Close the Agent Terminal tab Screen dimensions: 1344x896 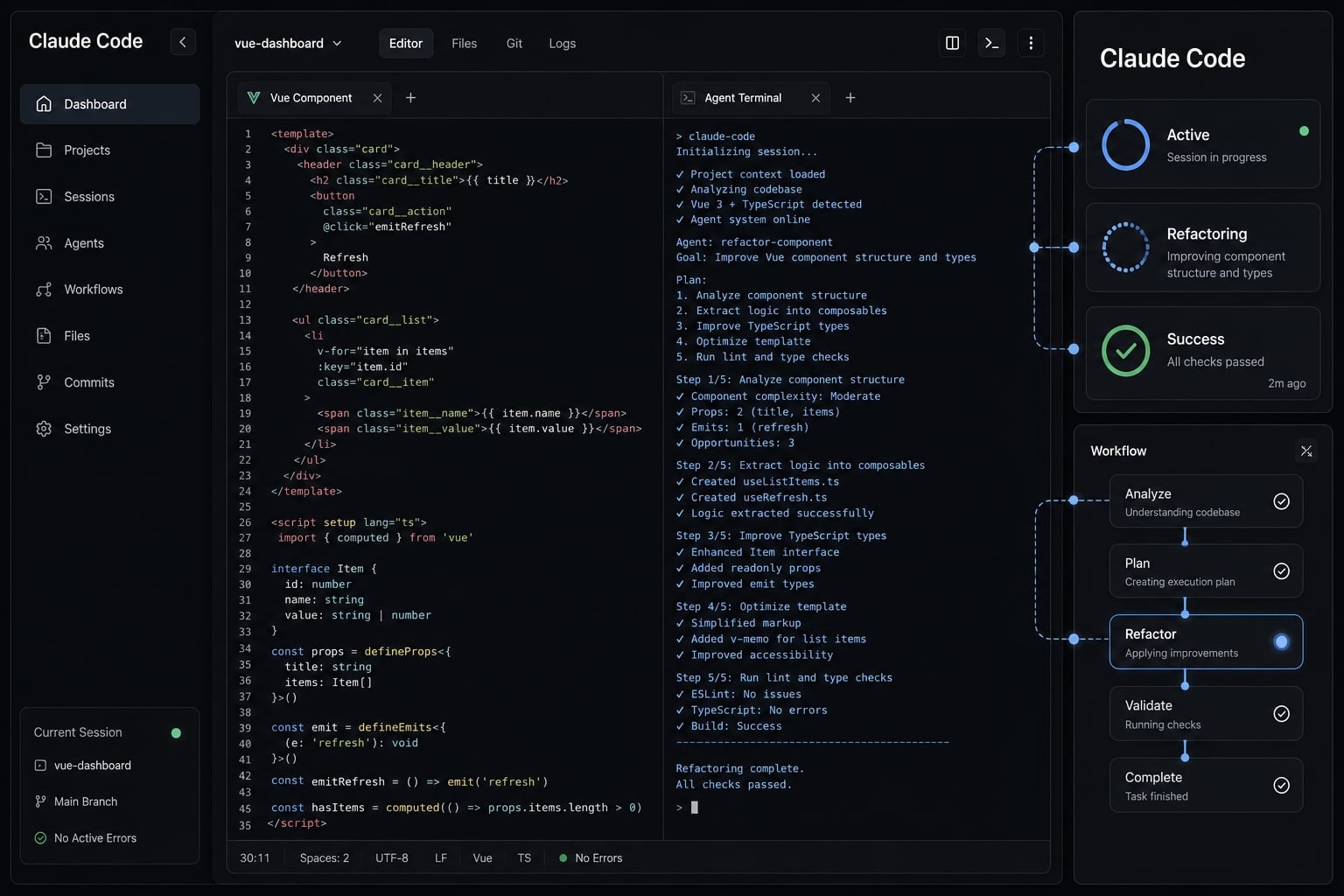815,98
